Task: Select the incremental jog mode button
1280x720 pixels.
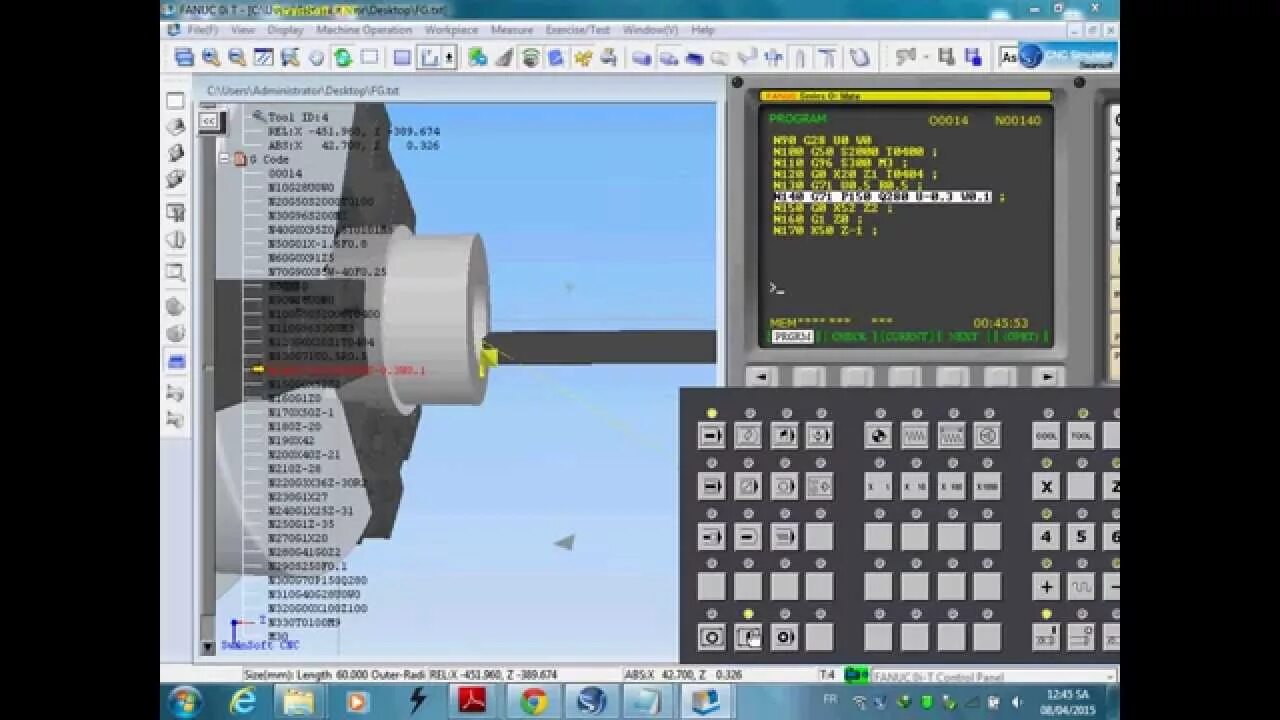Action: (x=951, y=436)
